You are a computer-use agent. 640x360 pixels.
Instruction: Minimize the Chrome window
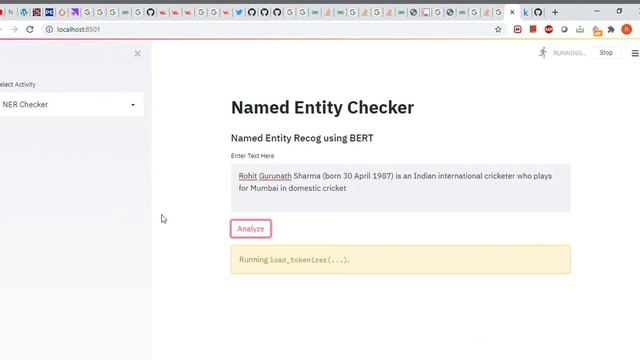click(597, 11)
